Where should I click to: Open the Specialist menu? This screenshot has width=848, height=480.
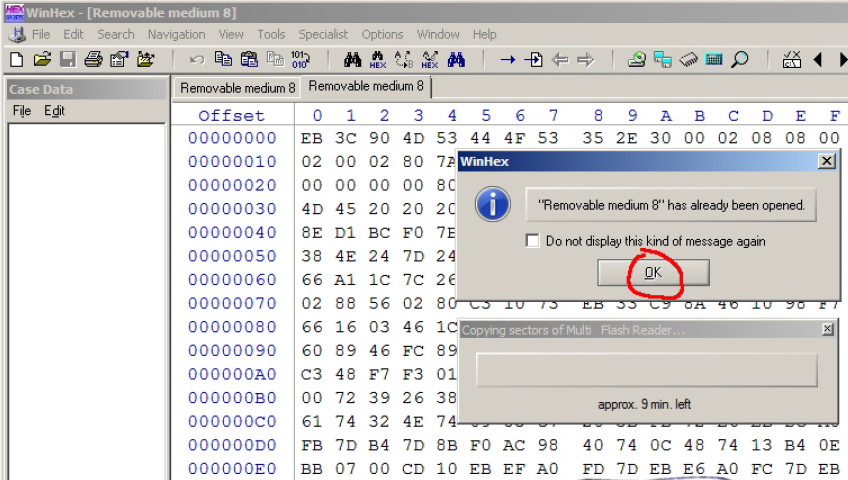pyautogui.click(x=323, y=35)
